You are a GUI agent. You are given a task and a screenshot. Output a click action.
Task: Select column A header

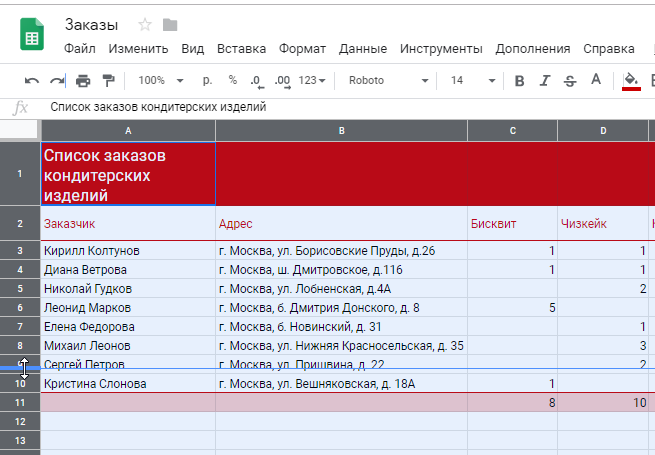click(128, 131)
